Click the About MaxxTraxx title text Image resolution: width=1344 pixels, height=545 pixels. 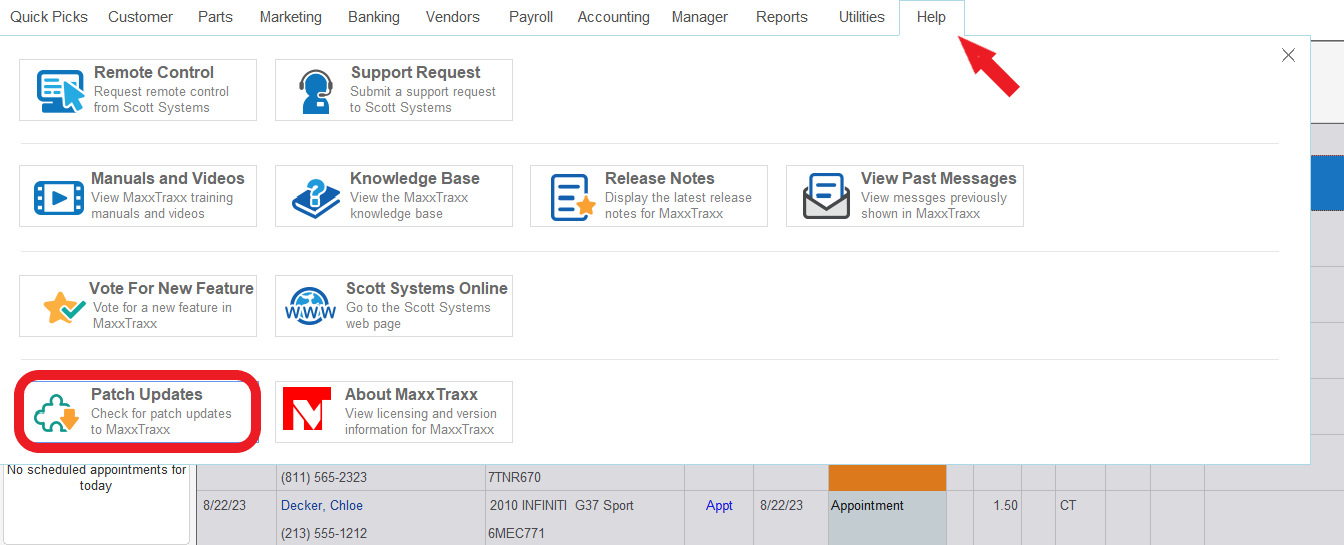click(412, 395)
